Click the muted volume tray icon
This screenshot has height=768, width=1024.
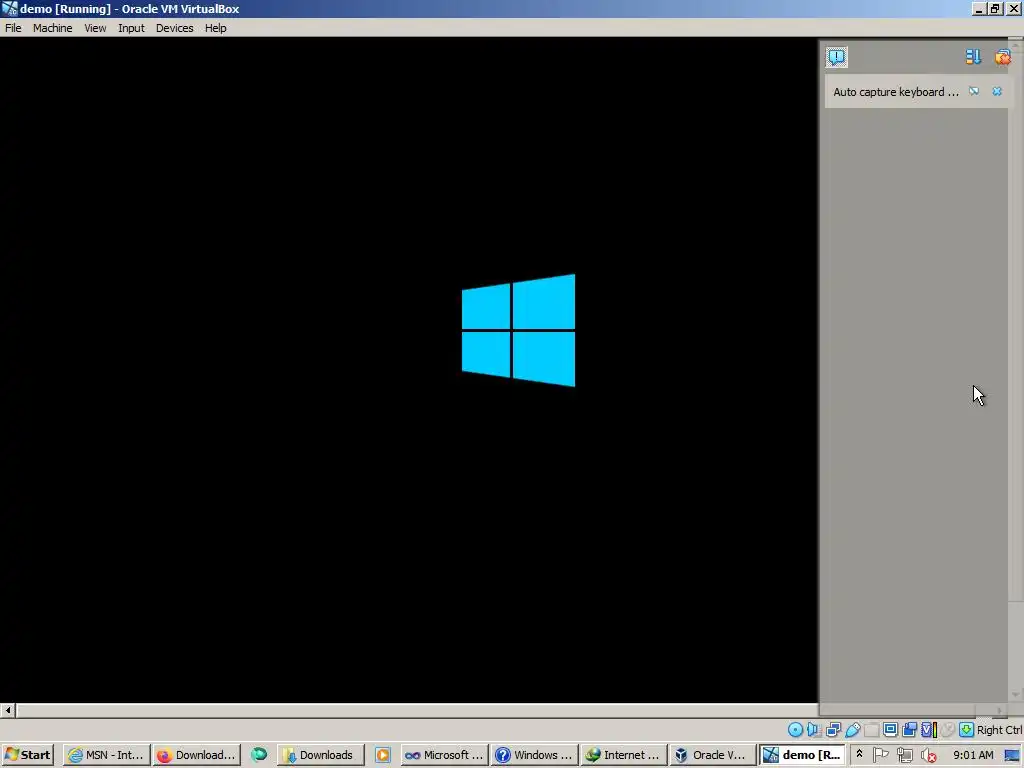(x=928, y=755)
